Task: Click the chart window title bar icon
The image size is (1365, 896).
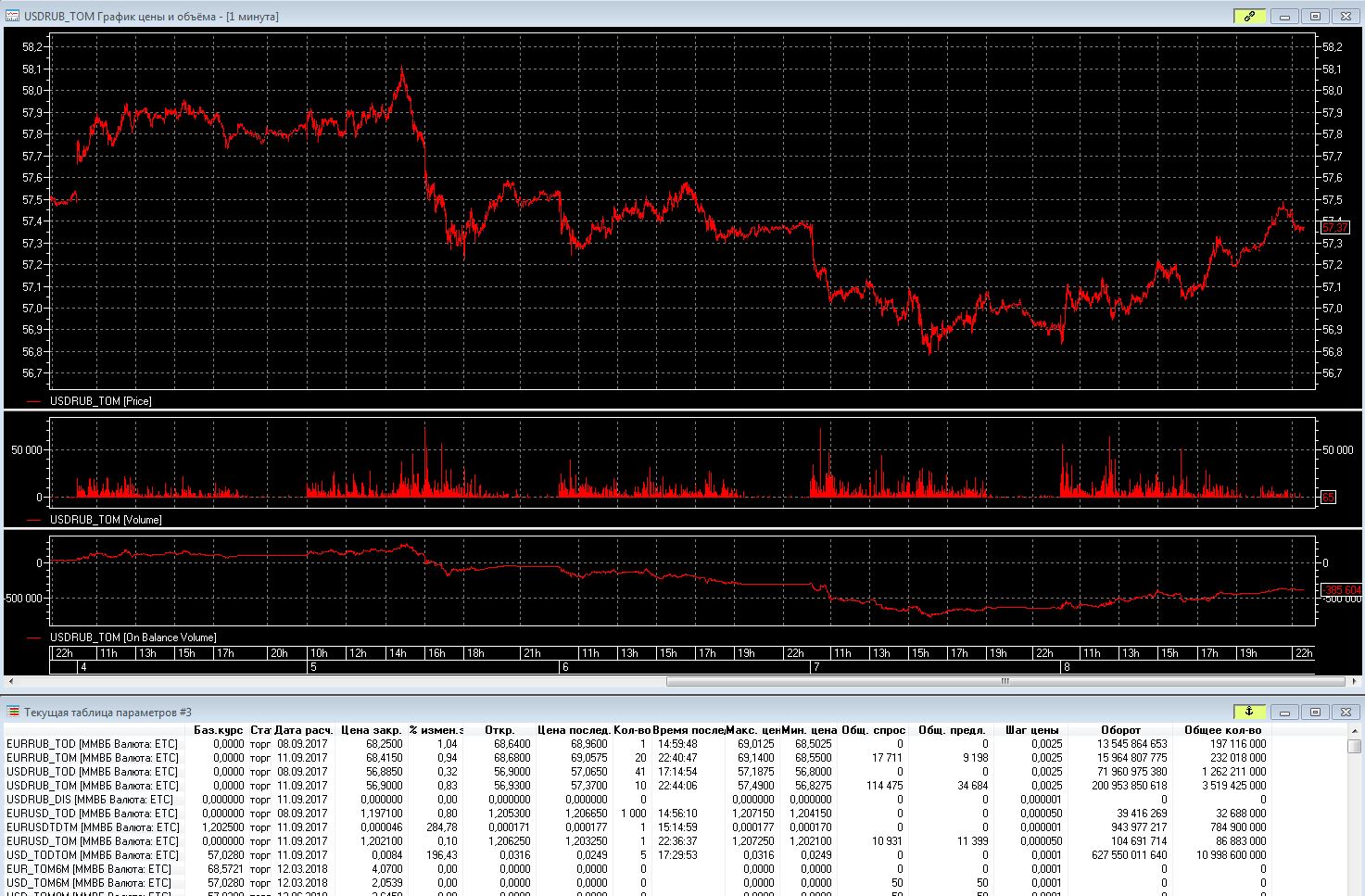Action: [12, 16]
